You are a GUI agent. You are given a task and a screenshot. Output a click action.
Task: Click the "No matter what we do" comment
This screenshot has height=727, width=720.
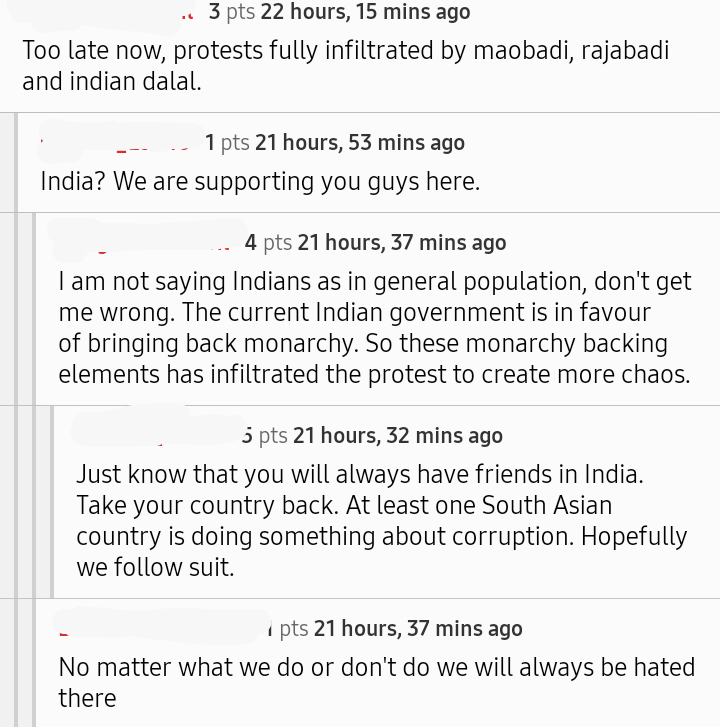pos(376,682)
